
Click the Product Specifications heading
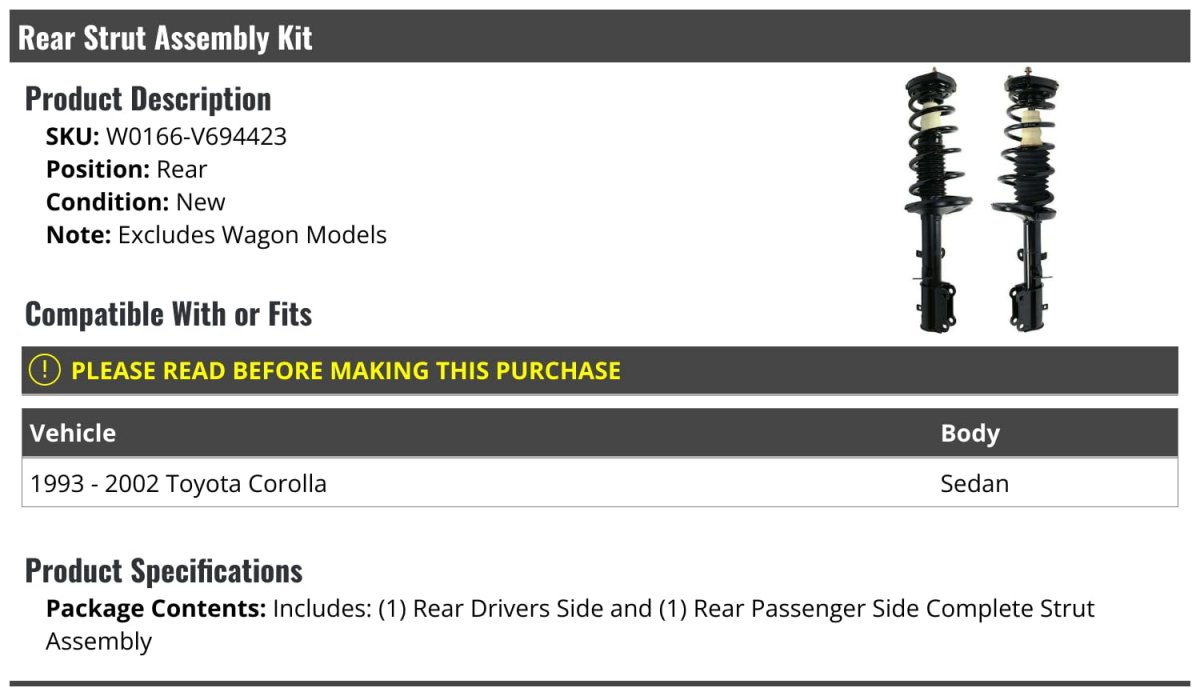click(164, 571)
